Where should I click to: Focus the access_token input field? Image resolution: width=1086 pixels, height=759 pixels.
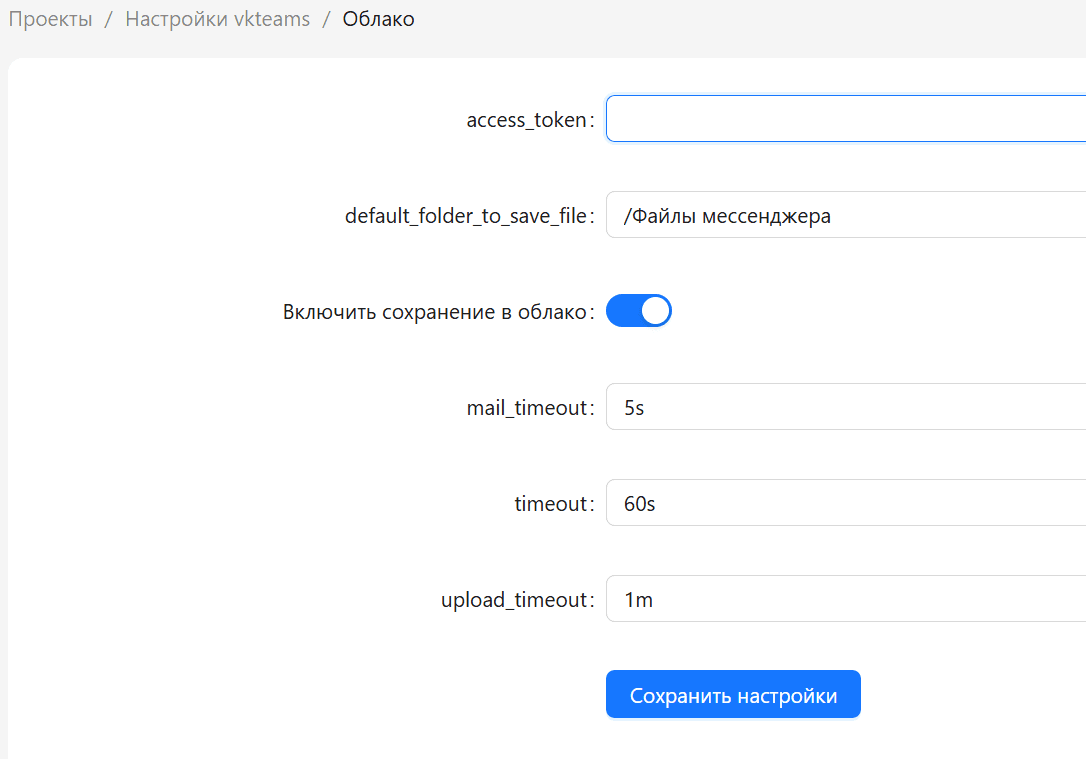click(x=846, y=119)
